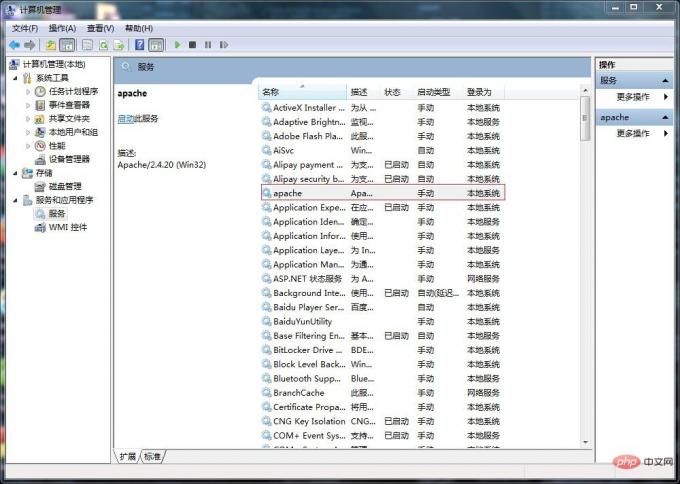The height and width of the screenshot is (484, 680).
Task: Sort by the 描述 column header
Action: pos(364,92)
